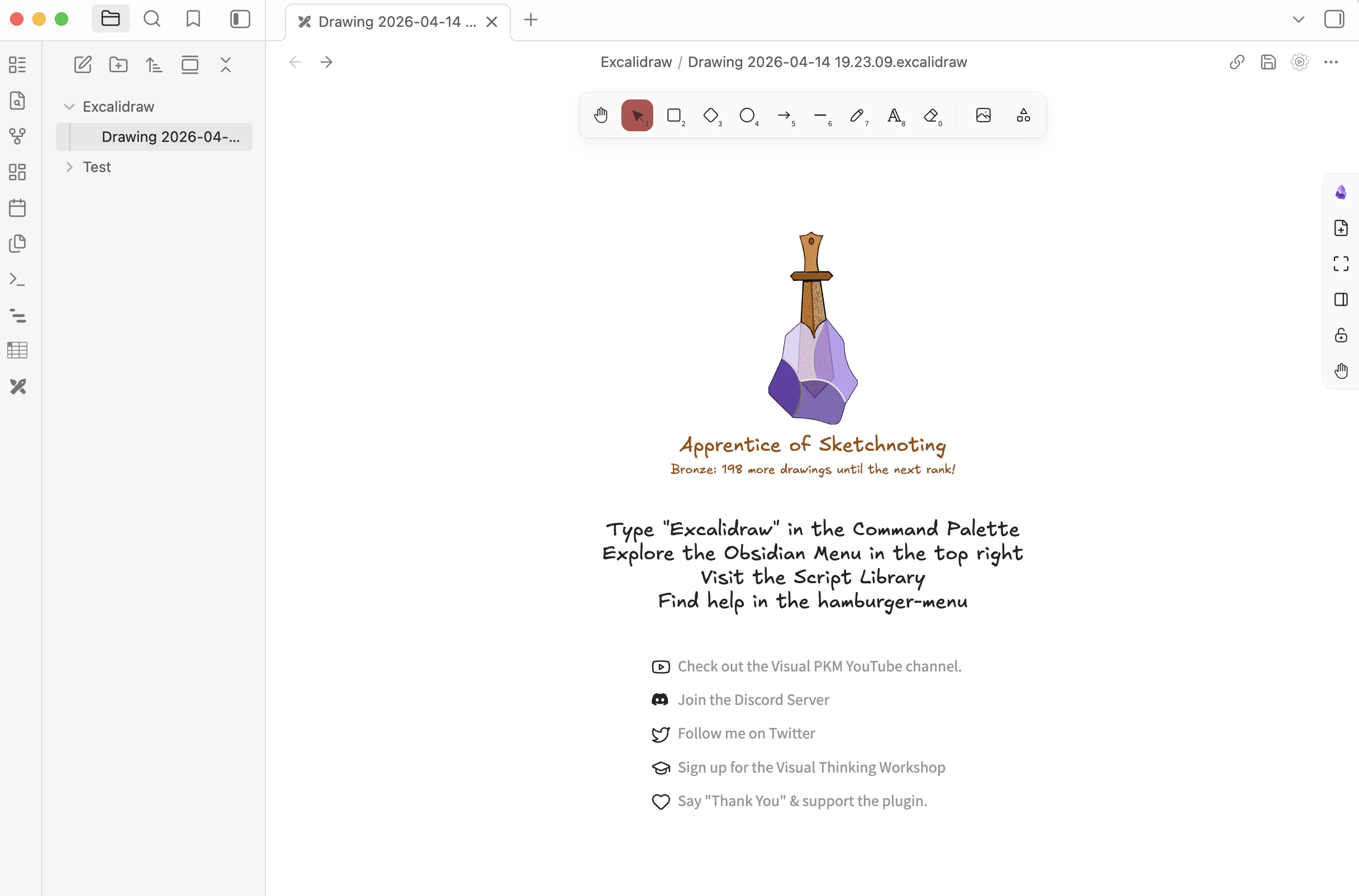Toggle the left sidebar visibility
This screenshot has width=1359, height=896.
click(x=240, y=20)
